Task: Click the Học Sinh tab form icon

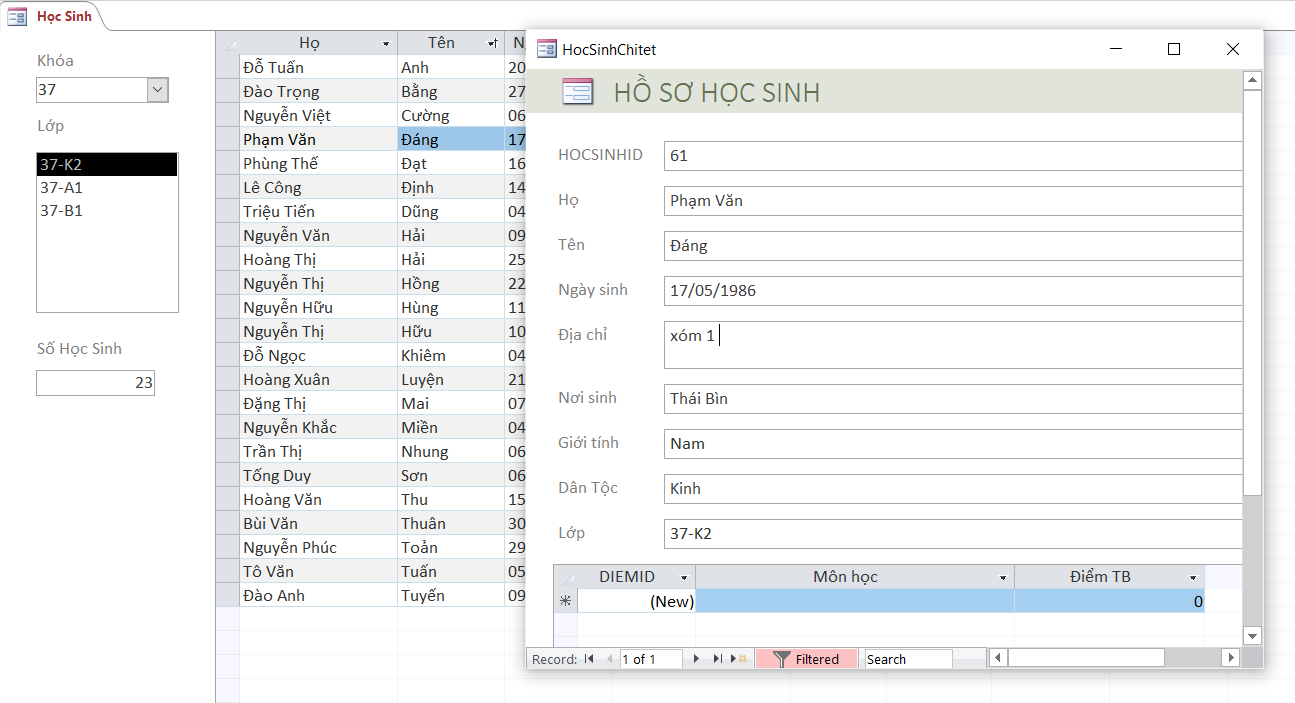Action: point(17,16)
